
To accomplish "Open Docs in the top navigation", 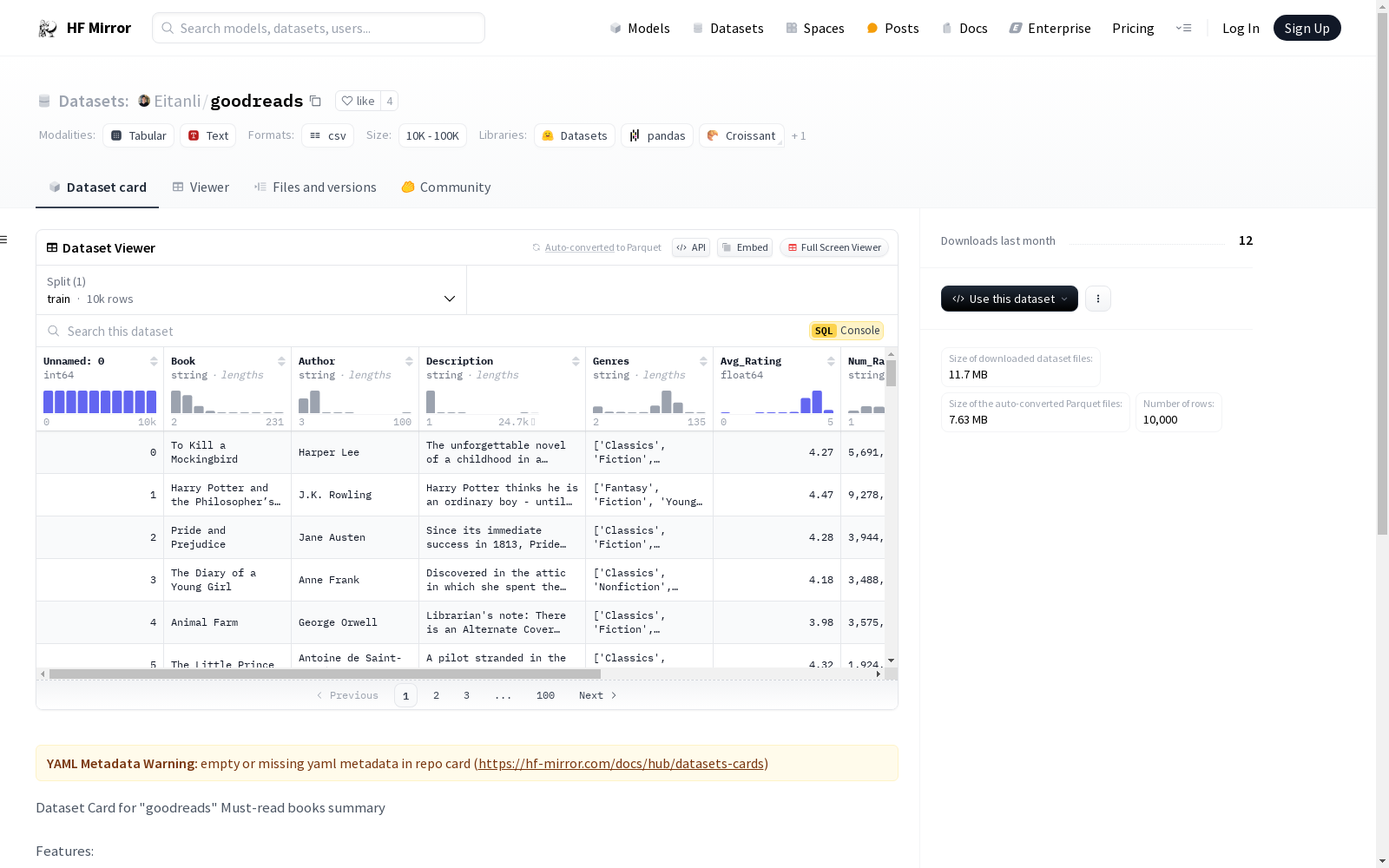I will click(x=964, y=29).
